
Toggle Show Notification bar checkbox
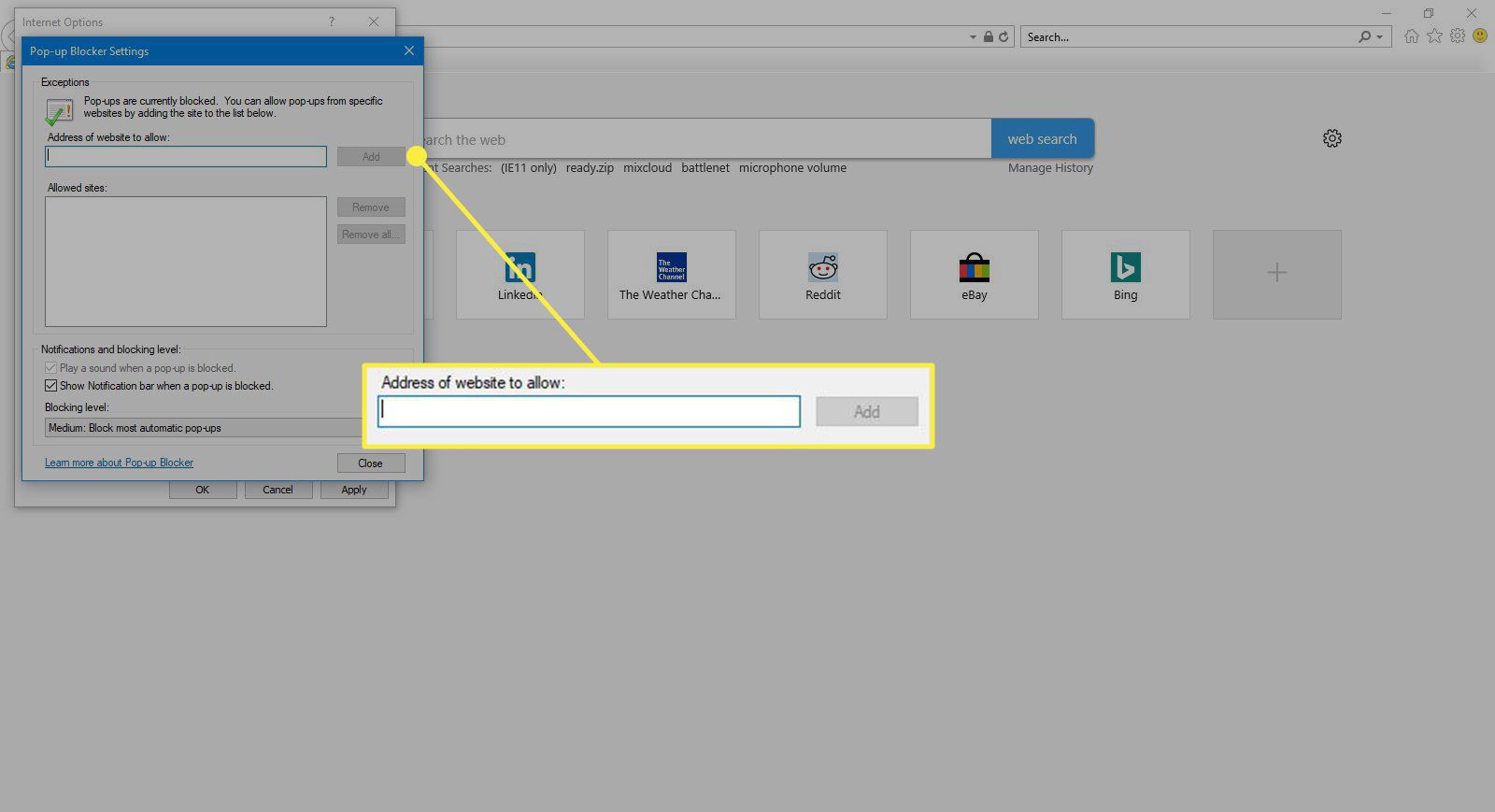pyautogui.click(x=50, y=385)
